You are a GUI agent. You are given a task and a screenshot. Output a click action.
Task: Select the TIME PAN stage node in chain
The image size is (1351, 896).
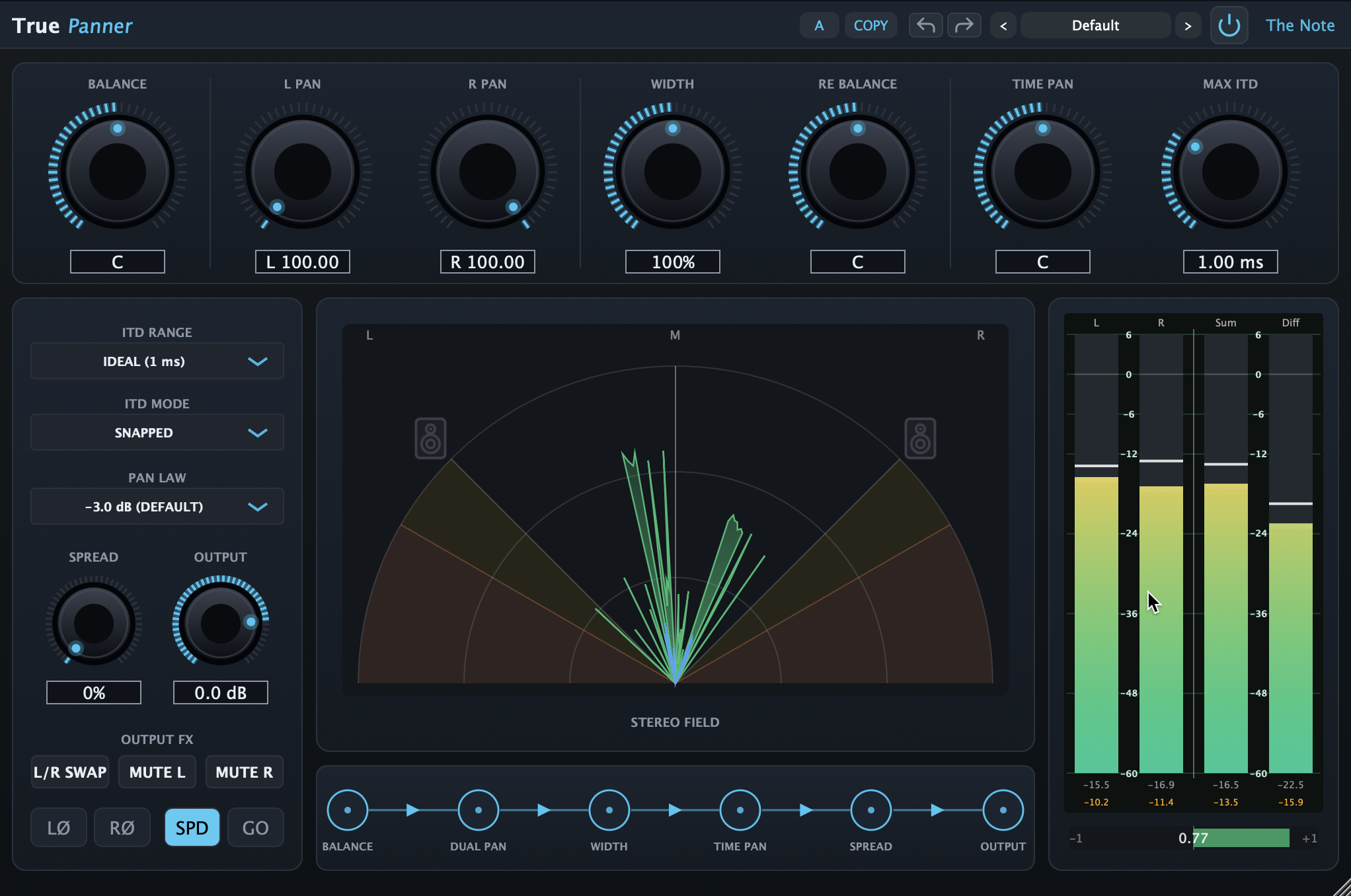click(740, 809)
